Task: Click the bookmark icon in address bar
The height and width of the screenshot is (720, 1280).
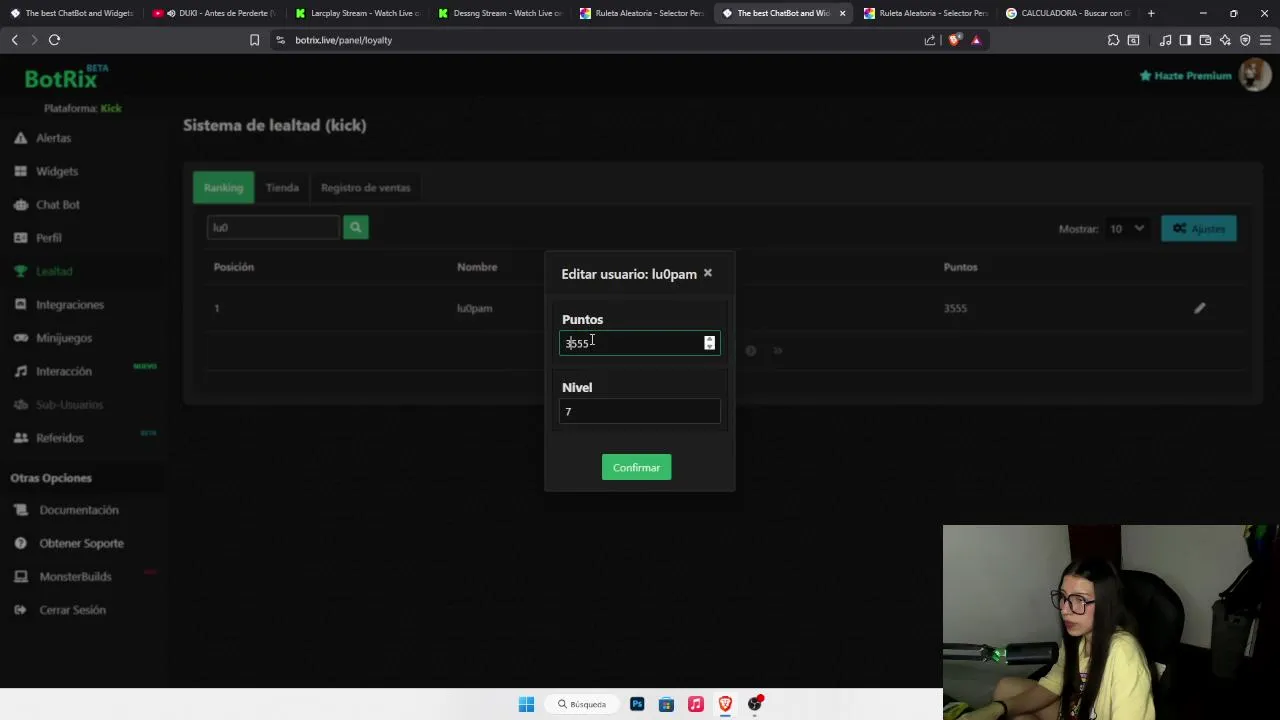Action: click(254, 40)
